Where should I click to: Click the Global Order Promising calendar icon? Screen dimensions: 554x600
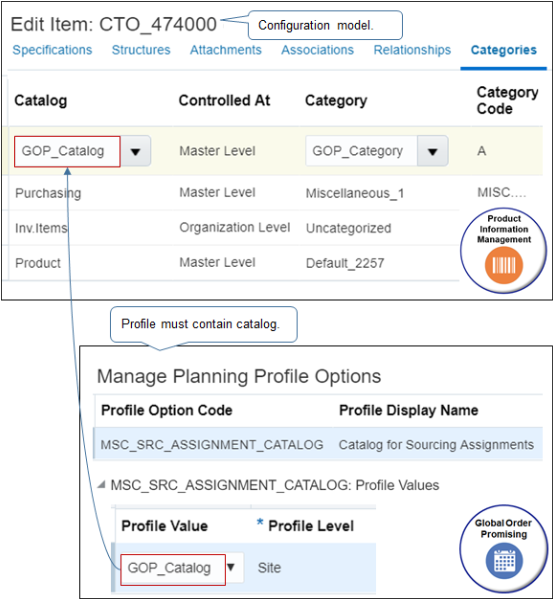click(504, 561)
